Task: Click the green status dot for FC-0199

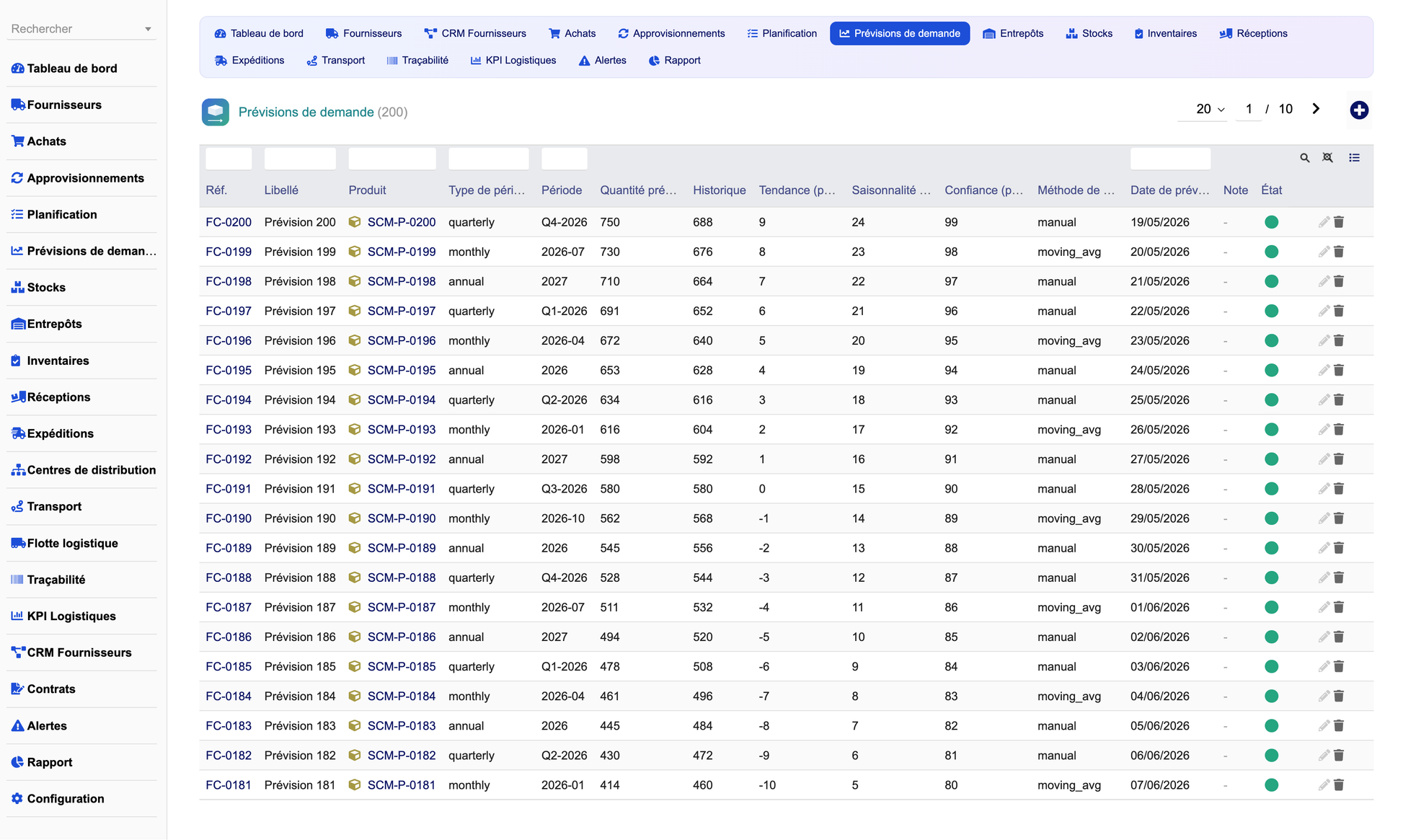Action: coord(1272,252)
